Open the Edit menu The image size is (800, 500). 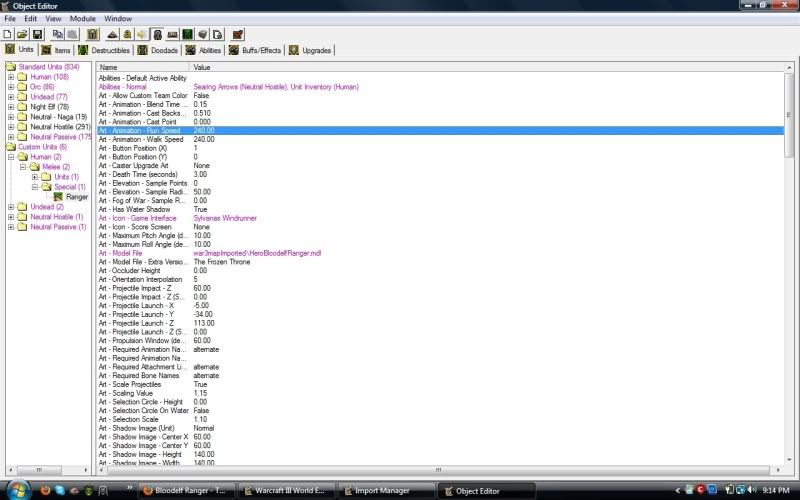[x=31, y=18]
